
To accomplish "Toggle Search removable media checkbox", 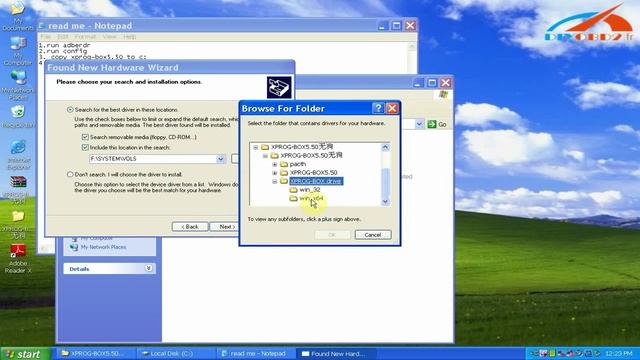I will (x=85, y=137).
